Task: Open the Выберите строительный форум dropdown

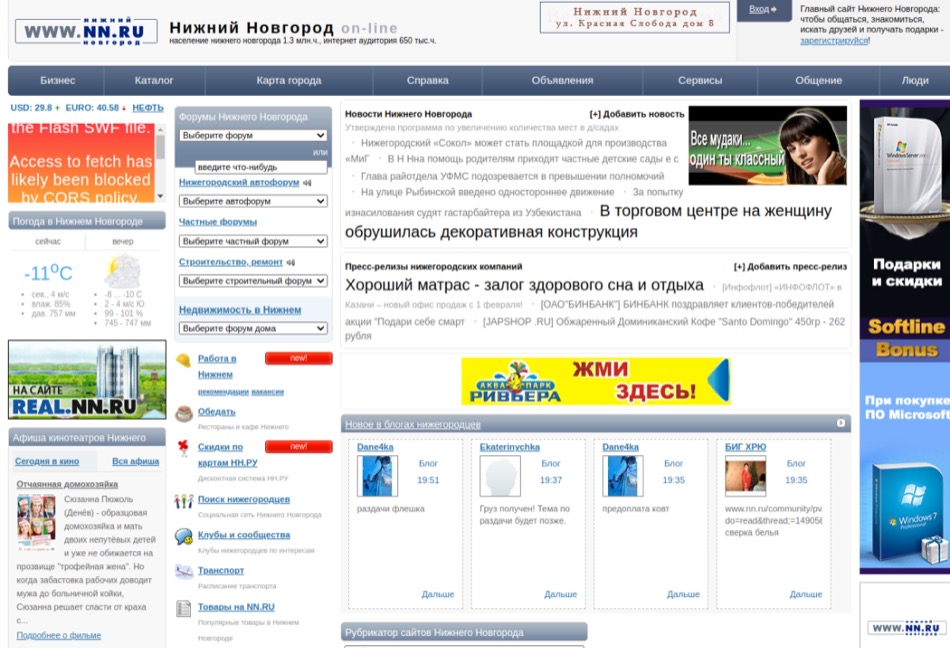Action: coord(253,281)
